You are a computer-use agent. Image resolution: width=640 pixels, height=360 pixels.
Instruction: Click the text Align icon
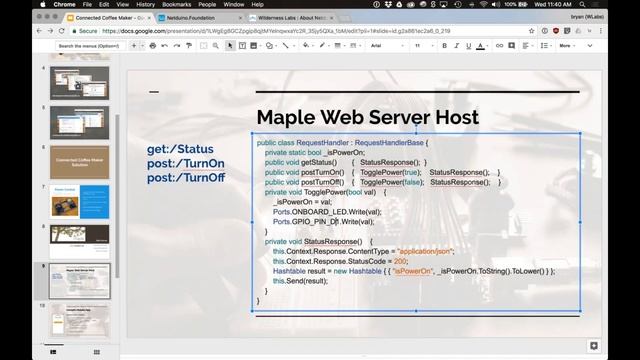525,46
